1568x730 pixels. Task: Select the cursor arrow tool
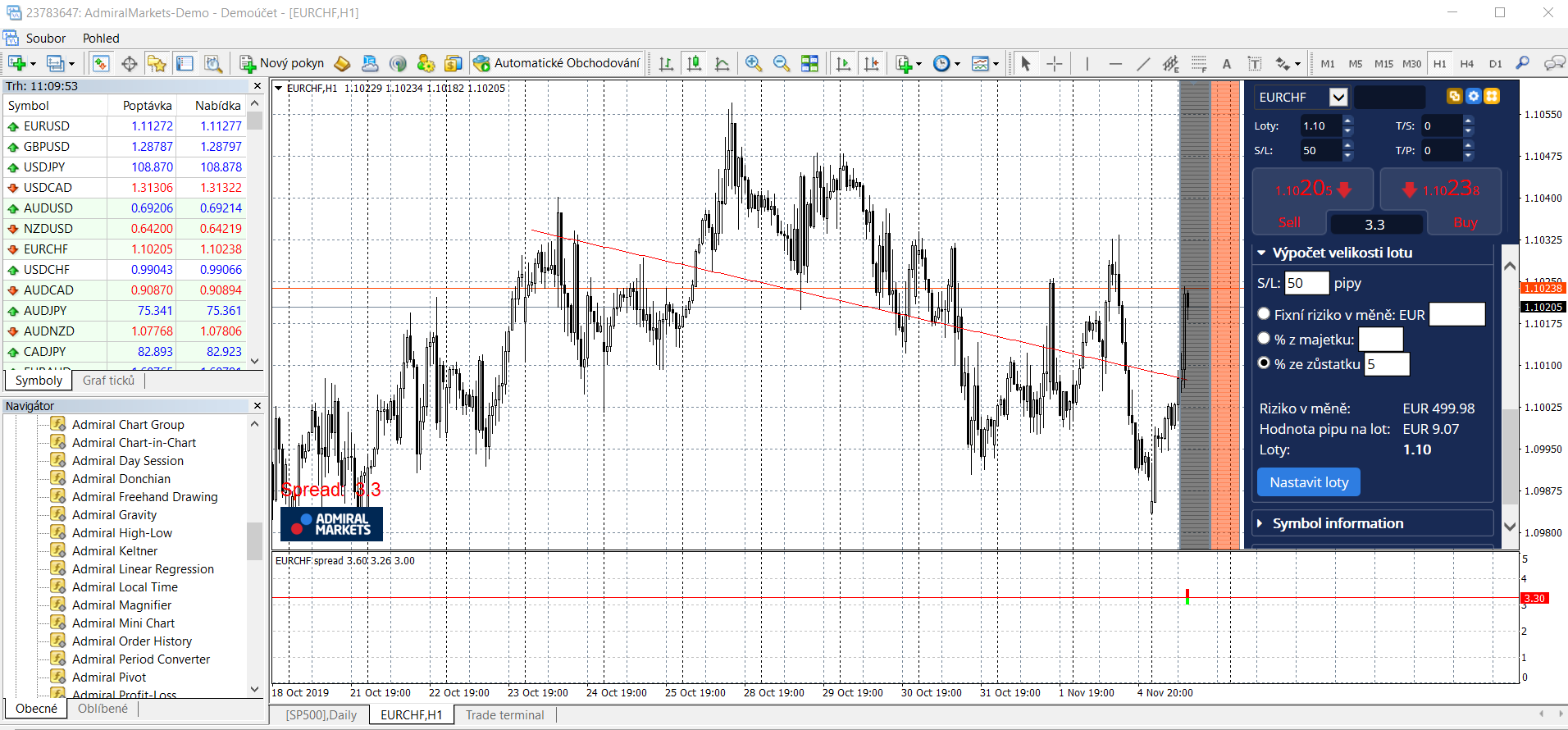1025,63
